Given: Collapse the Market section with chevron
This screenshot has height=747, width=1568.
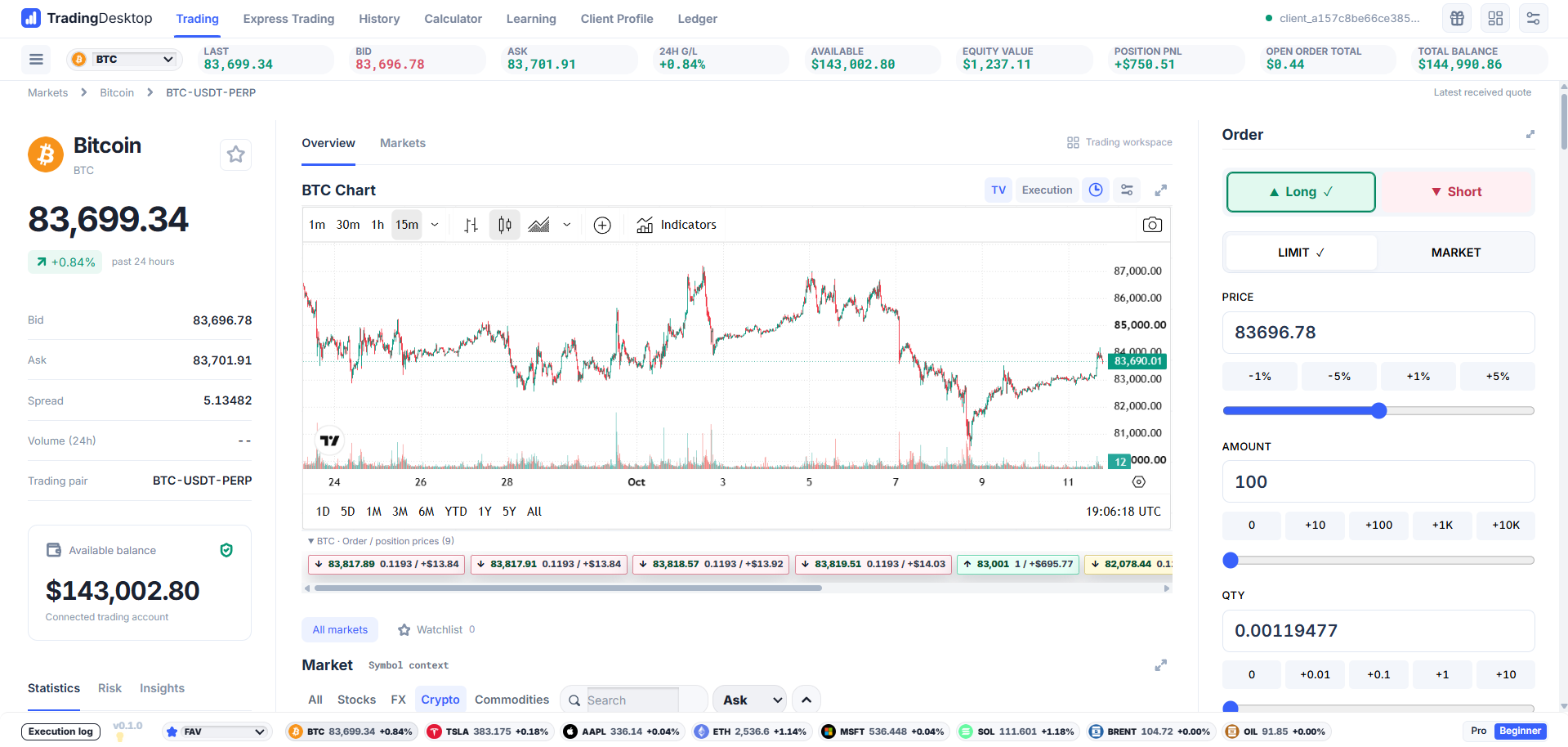Looking at the screenshot, I should pyautogui.click(x=806, y=700).
